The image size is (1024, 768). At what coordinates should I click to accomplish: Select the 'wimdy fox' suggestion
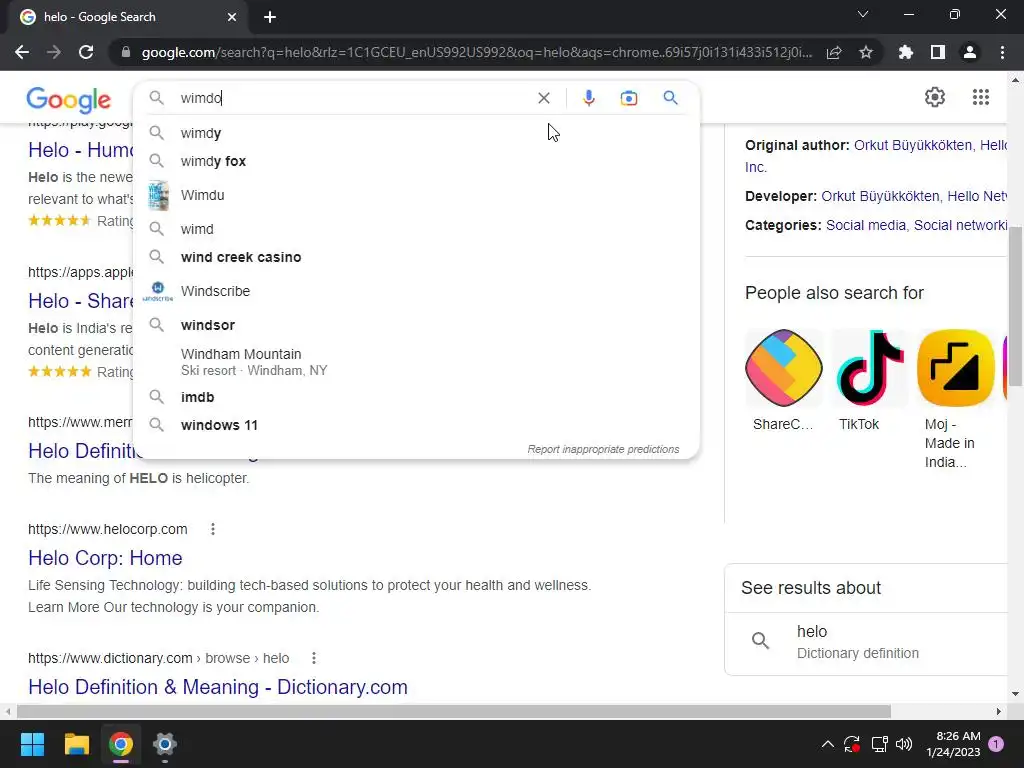point(416,161)
